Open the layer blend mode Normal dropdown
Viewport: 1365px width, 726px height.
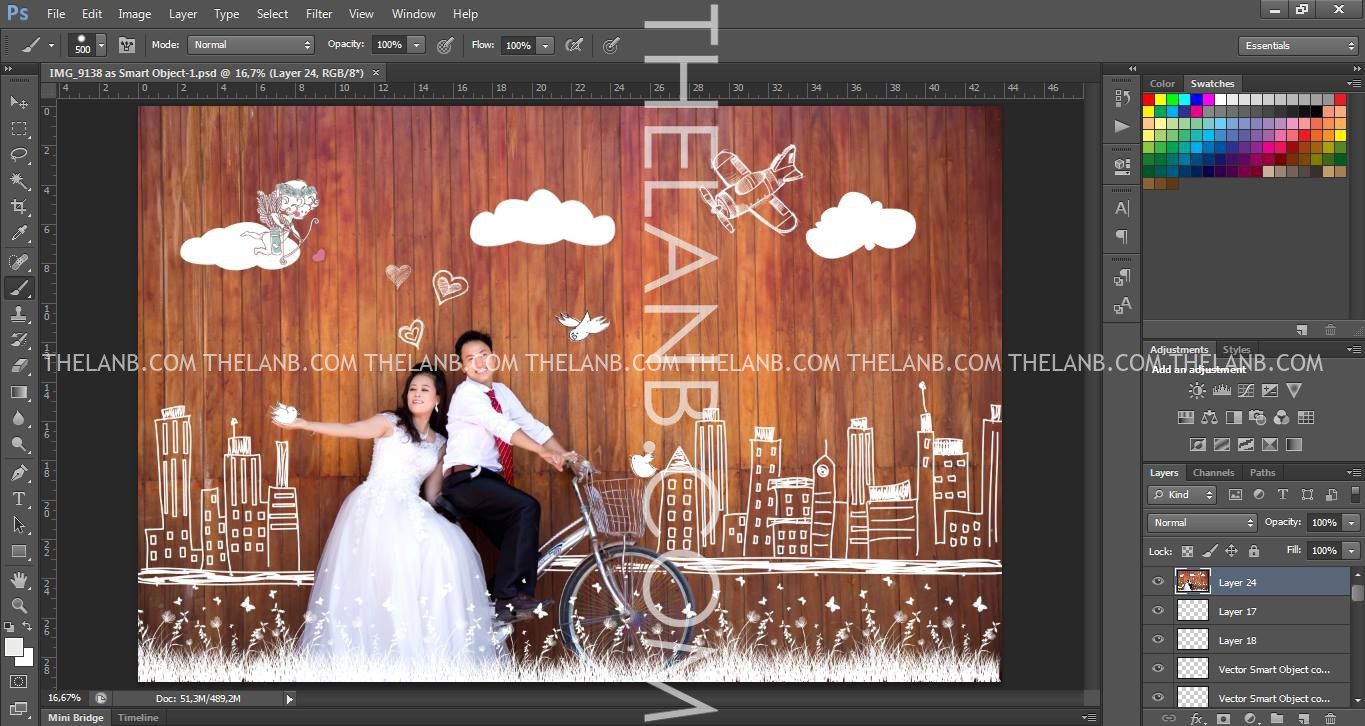[1202, 522]
